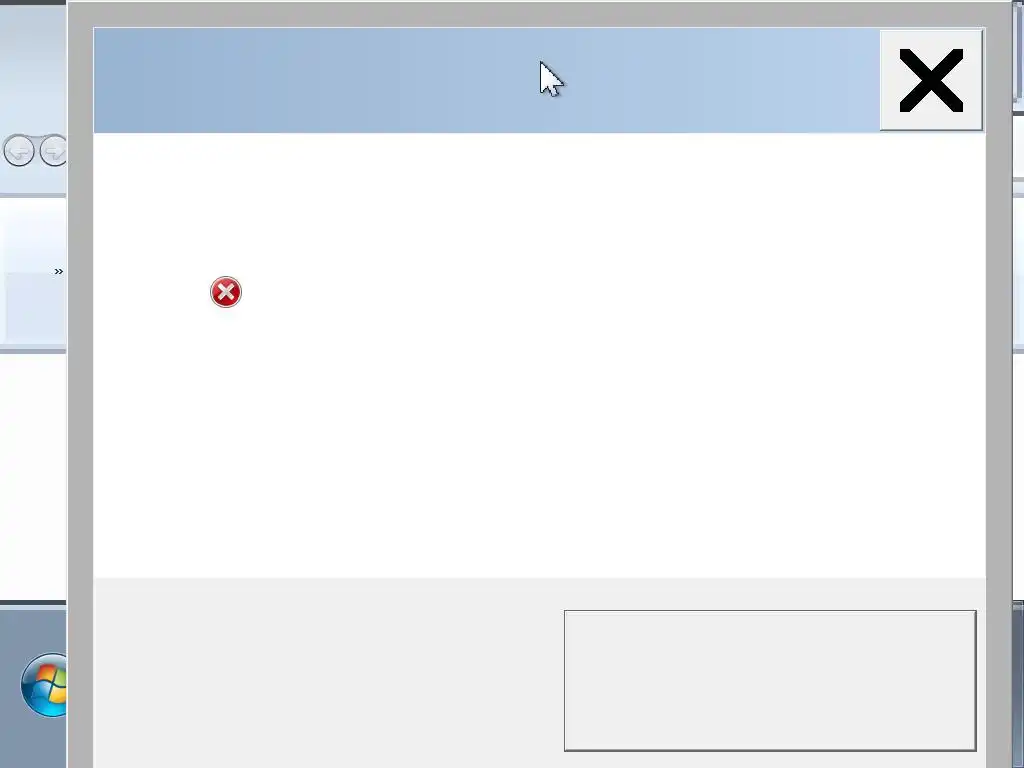Click the white content pane of the background window

(33, 477)
